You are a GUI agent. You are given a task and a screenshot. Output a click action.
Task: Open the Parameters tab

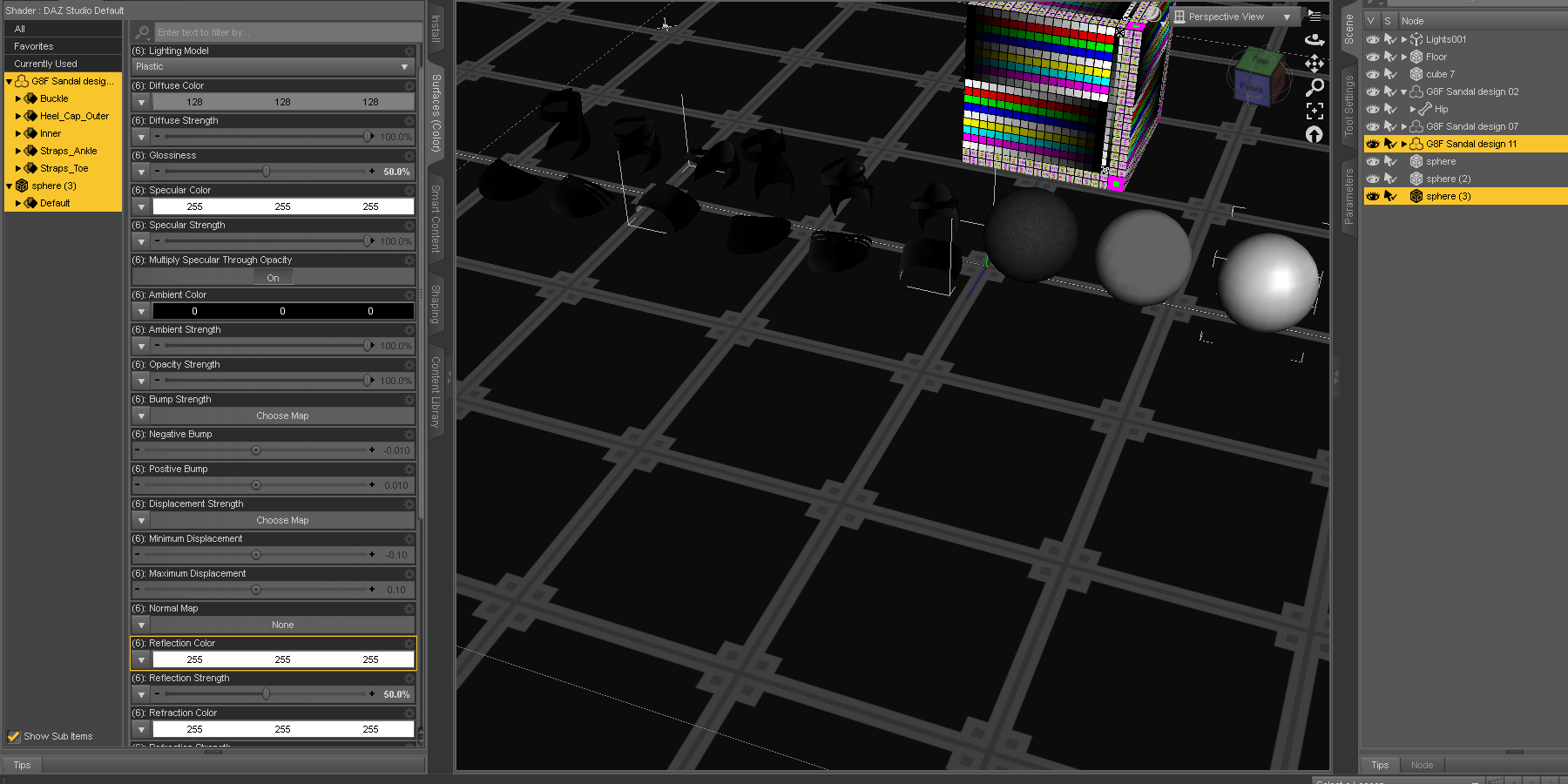click(1348, 196)
